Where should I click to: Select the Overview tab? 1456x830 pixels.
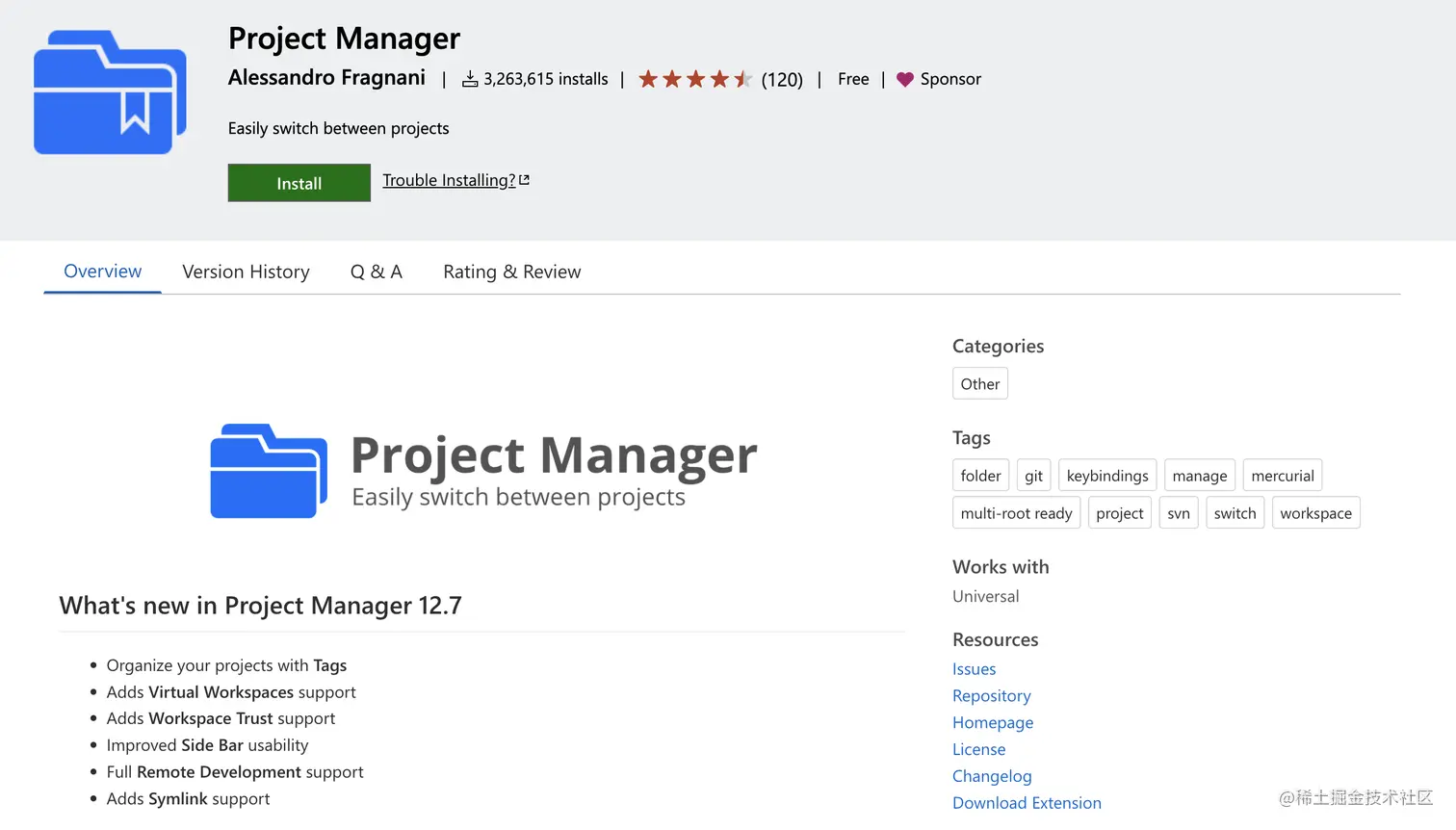[x=102, y=272]
